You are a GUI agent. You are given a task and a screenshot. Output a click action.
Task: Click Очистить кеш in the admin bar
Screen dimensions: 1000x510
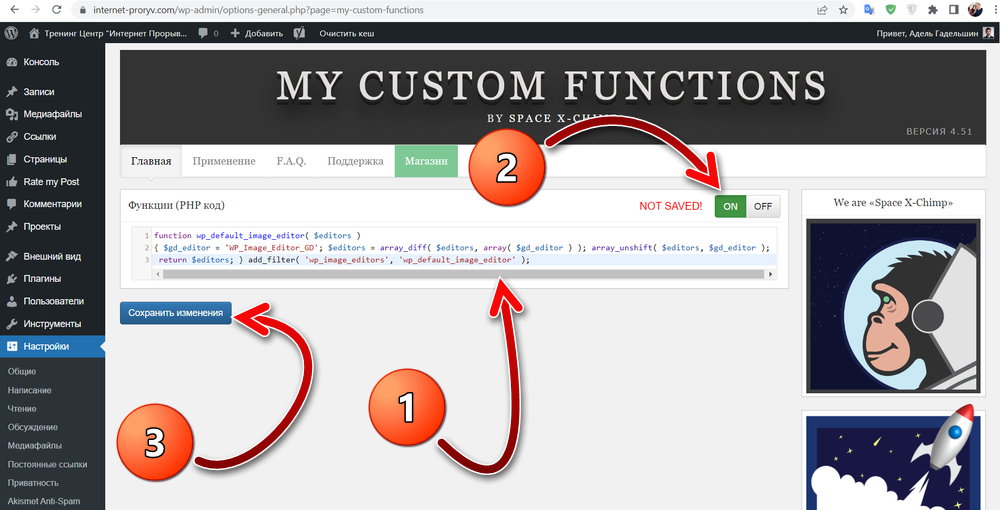(347, 33)
